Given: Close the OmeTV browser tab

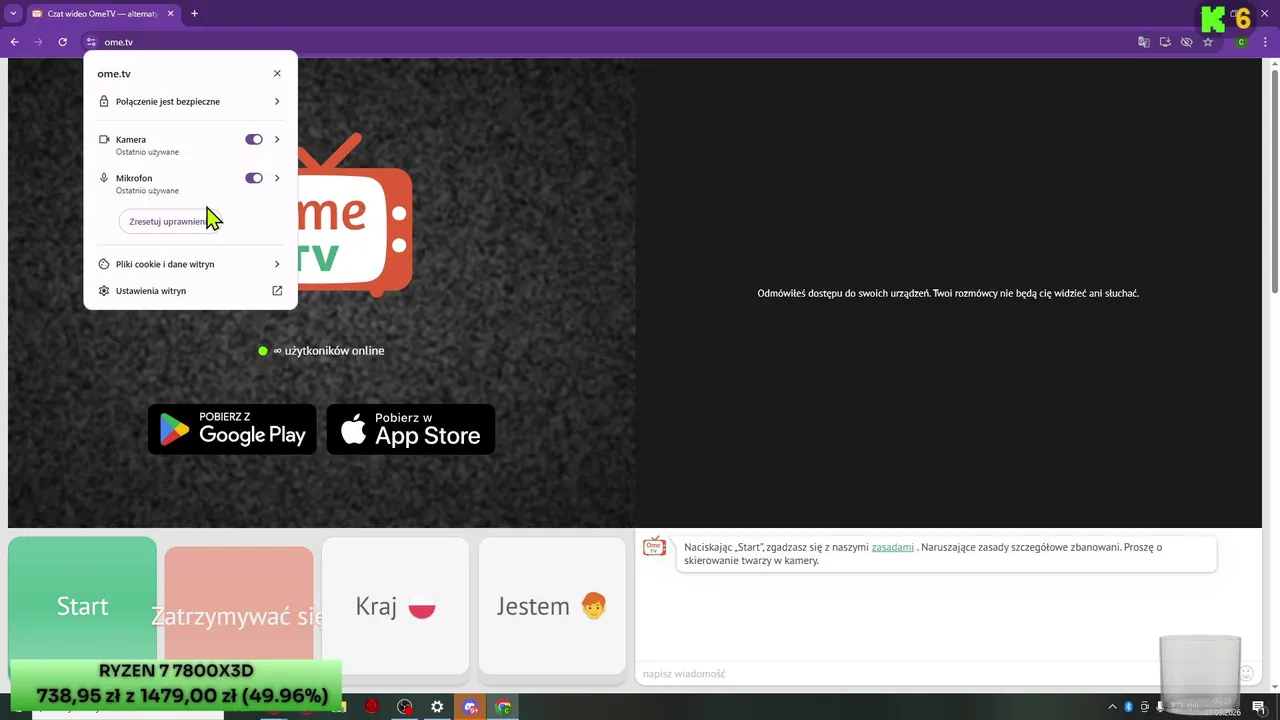Looking at the screenshot, I should point(170,14).
